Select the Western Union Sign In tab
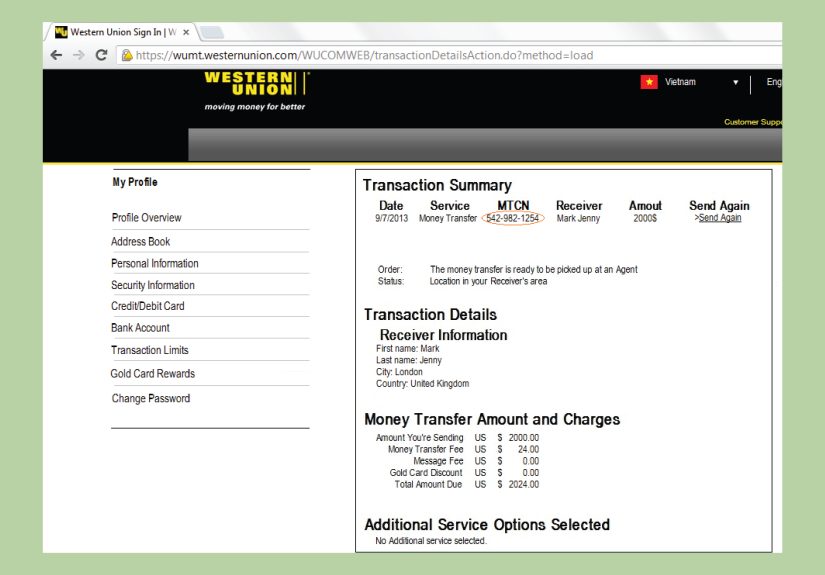This screenshot has height=575, width=825. click(122, 32)
